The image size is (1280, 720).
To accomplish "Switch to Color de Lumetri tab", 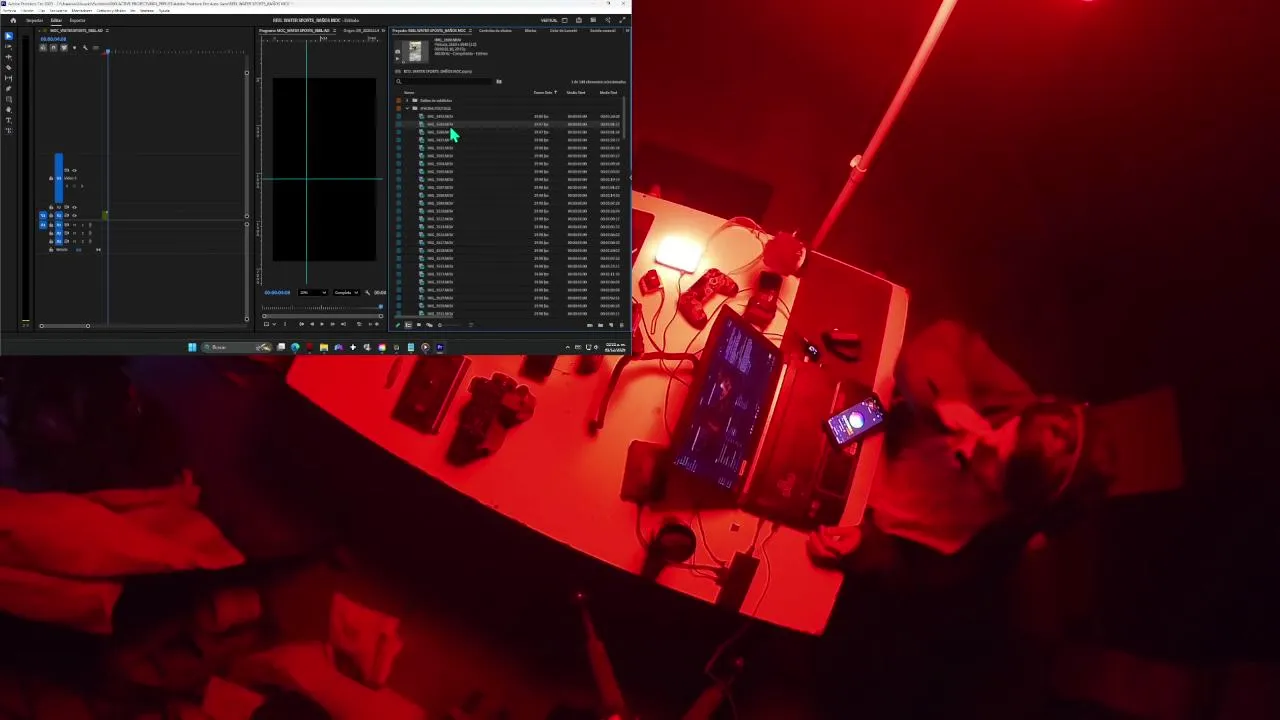I will (564, 30).
